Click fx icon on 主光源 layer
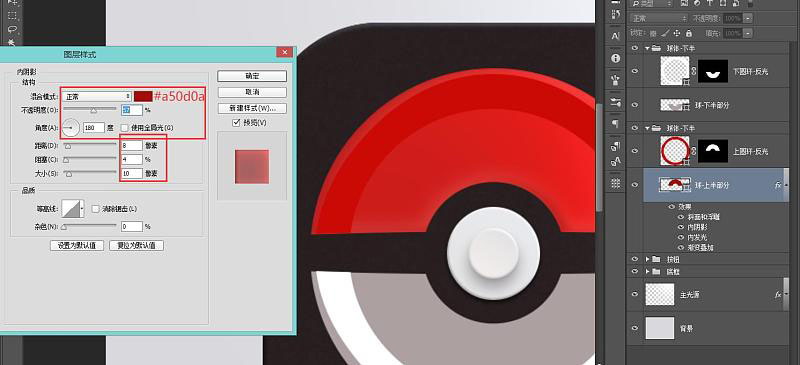This screenshot has height=365, width=800. [x=778, y=295]
